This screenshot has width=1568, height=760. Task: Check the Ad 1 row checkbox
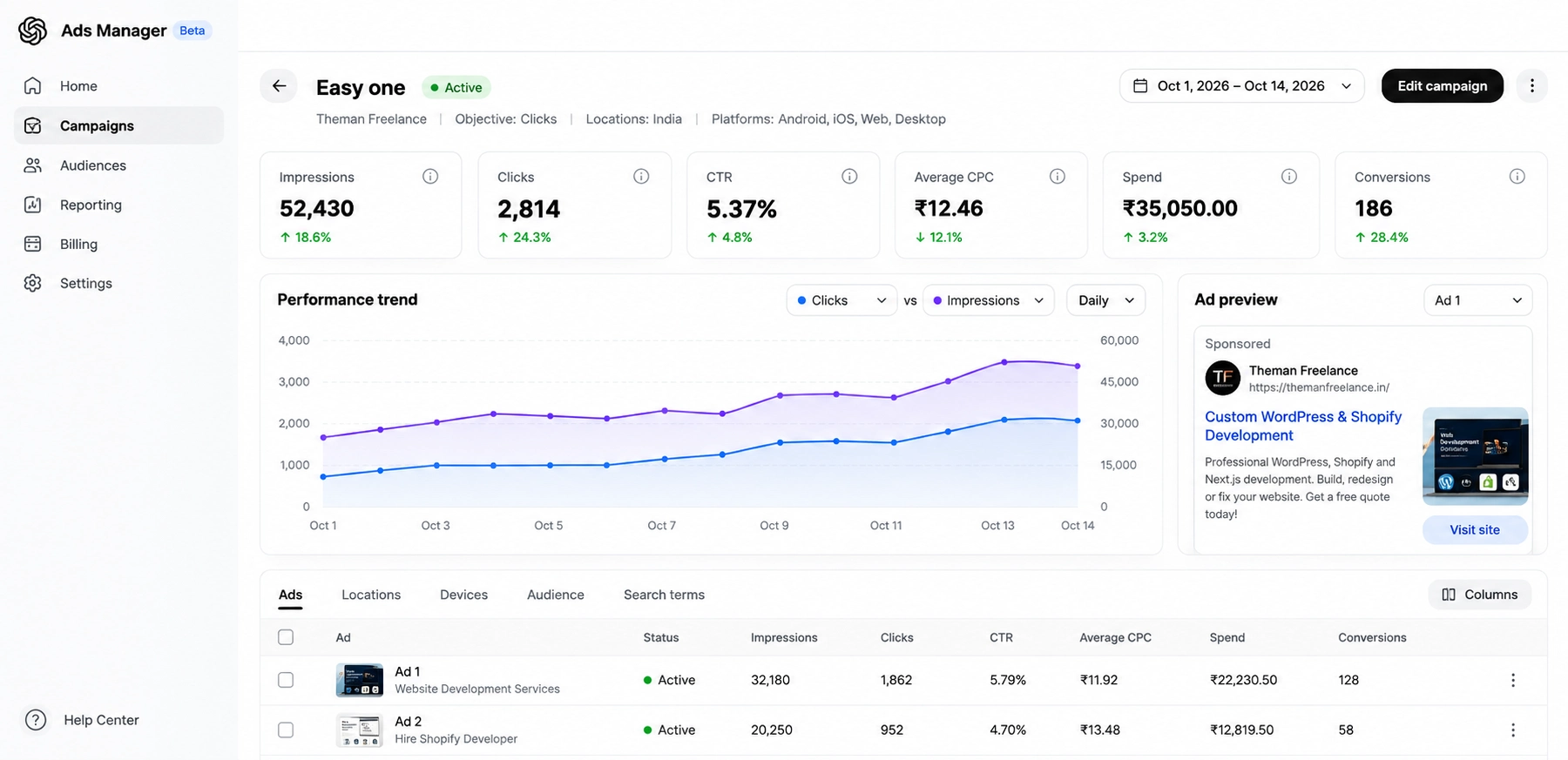[286, 680]
